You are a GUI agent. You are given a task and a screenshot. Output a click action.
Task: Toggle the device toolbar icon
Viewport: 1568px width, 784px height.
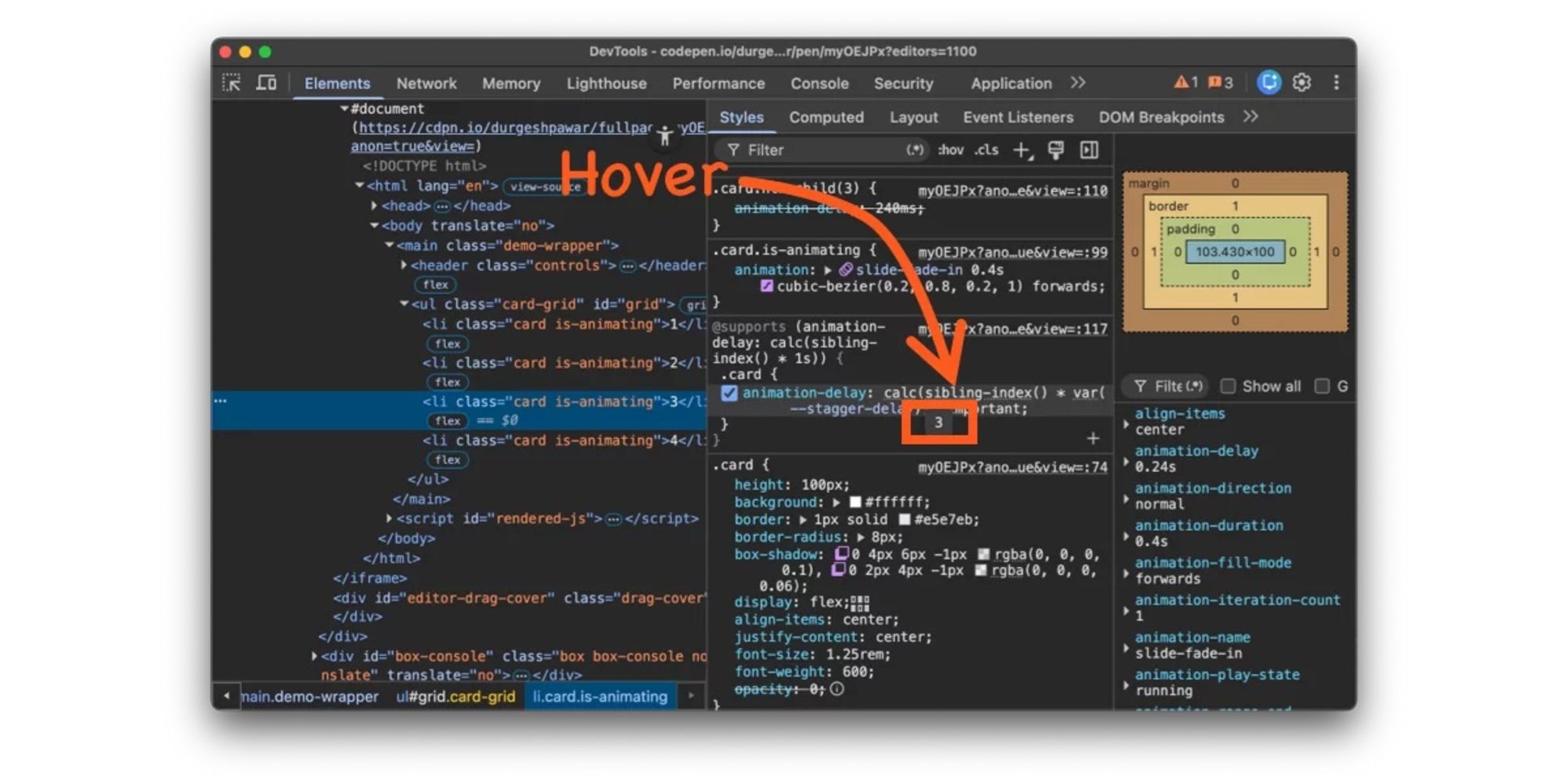click(267, 82)
